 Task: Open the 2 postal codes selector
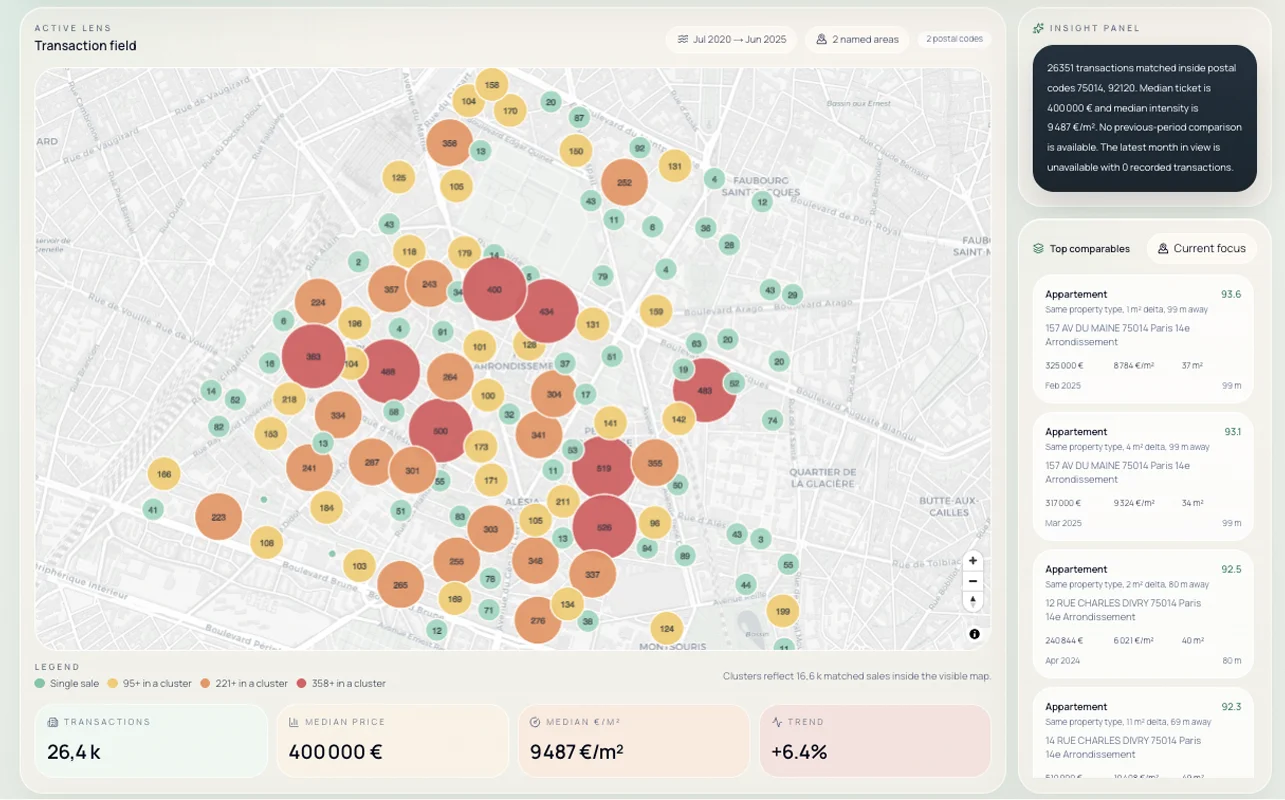tap(954, 38)
